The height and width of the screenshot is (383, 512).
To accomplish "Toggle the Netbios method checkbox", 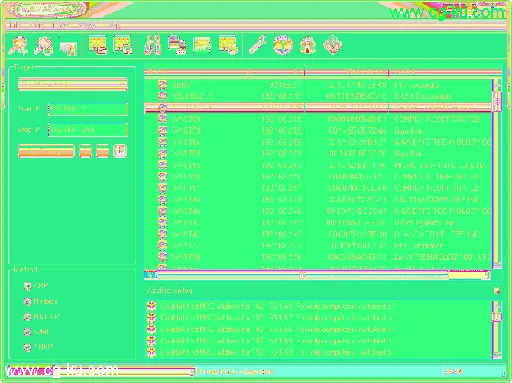I will tap(27, 301).
